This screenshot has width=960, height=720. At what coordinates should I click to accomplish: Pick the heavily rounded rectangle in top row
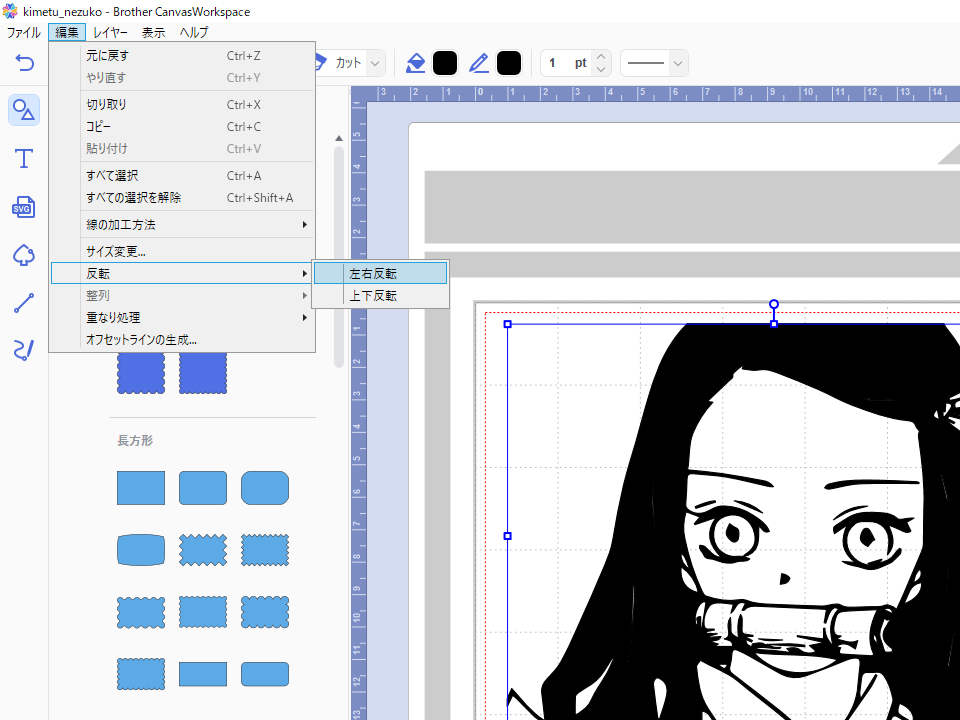(264, 488)
